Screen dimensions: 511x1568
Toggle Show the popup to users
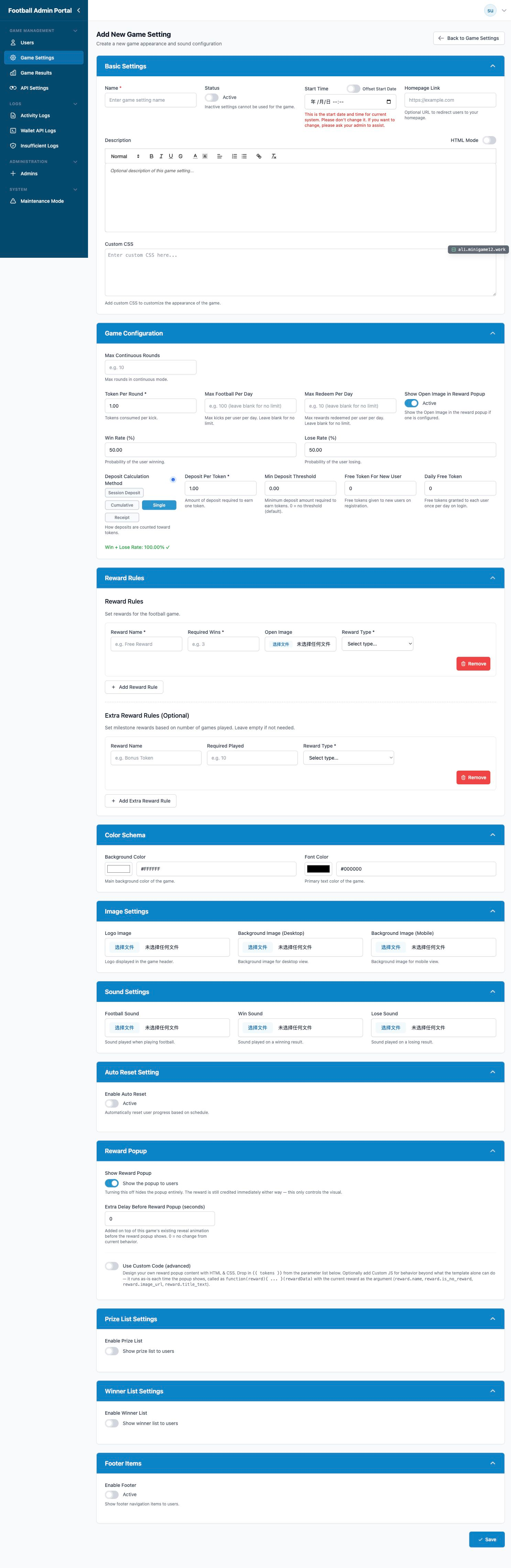[x=111, y=1183]
